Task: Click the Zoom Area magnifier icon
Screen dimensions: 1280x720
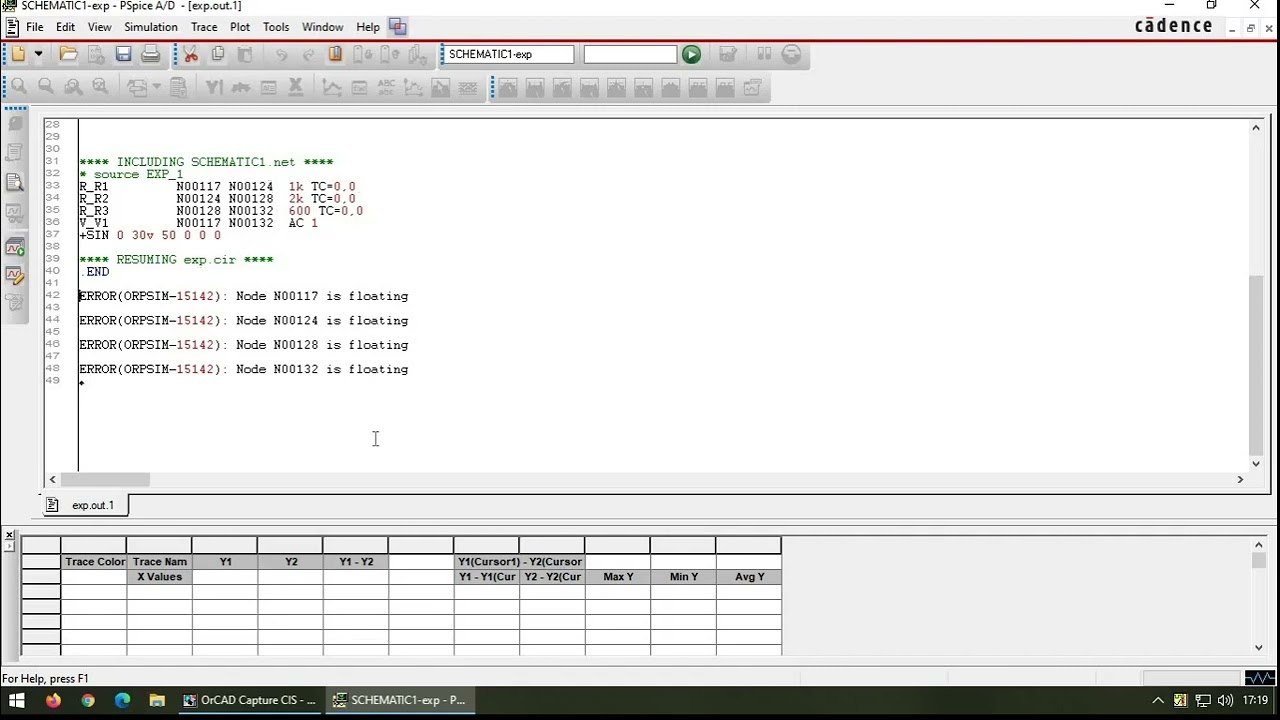Action: 73,87
